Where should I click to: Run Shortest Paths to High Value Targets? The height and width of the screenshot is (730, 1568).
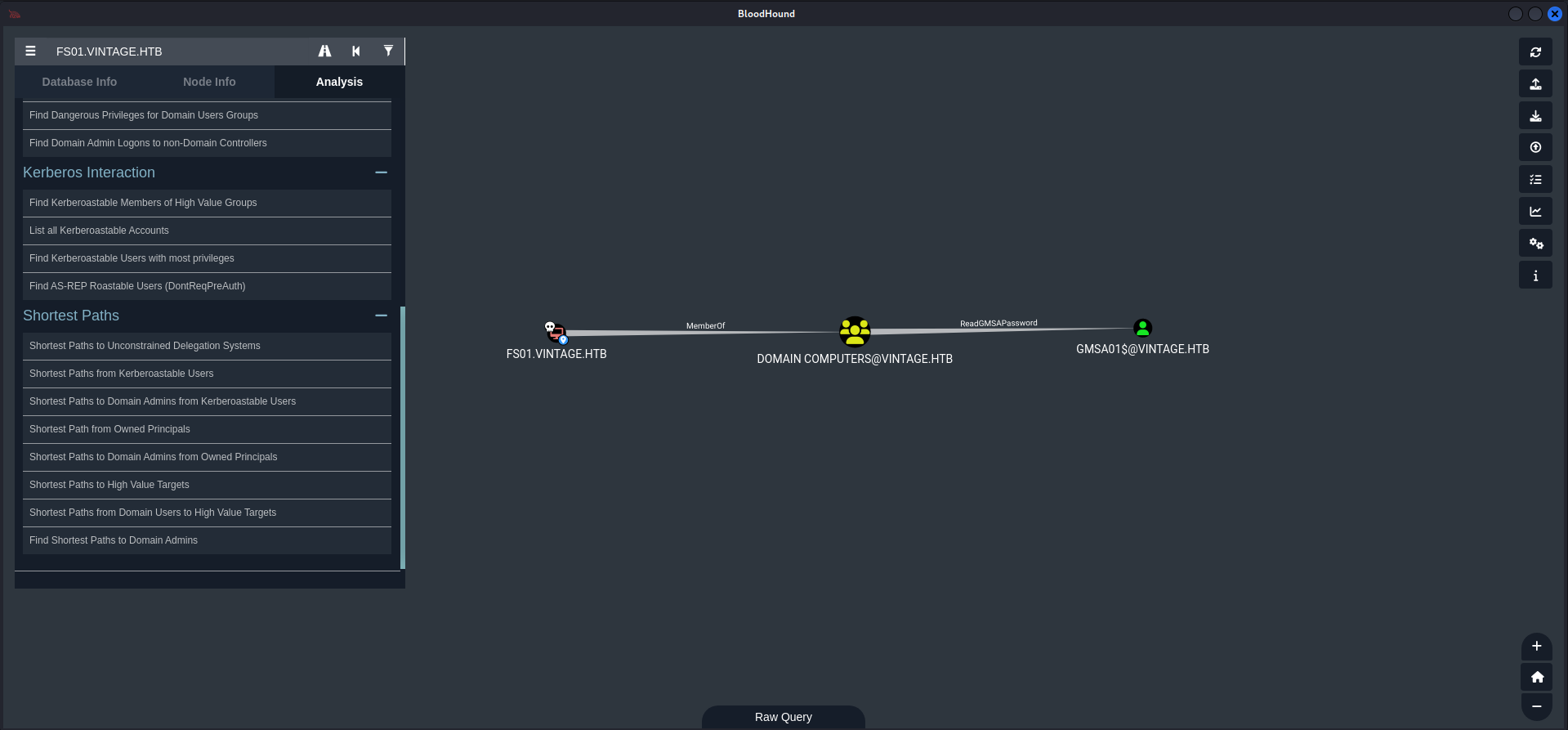point(207,485)
